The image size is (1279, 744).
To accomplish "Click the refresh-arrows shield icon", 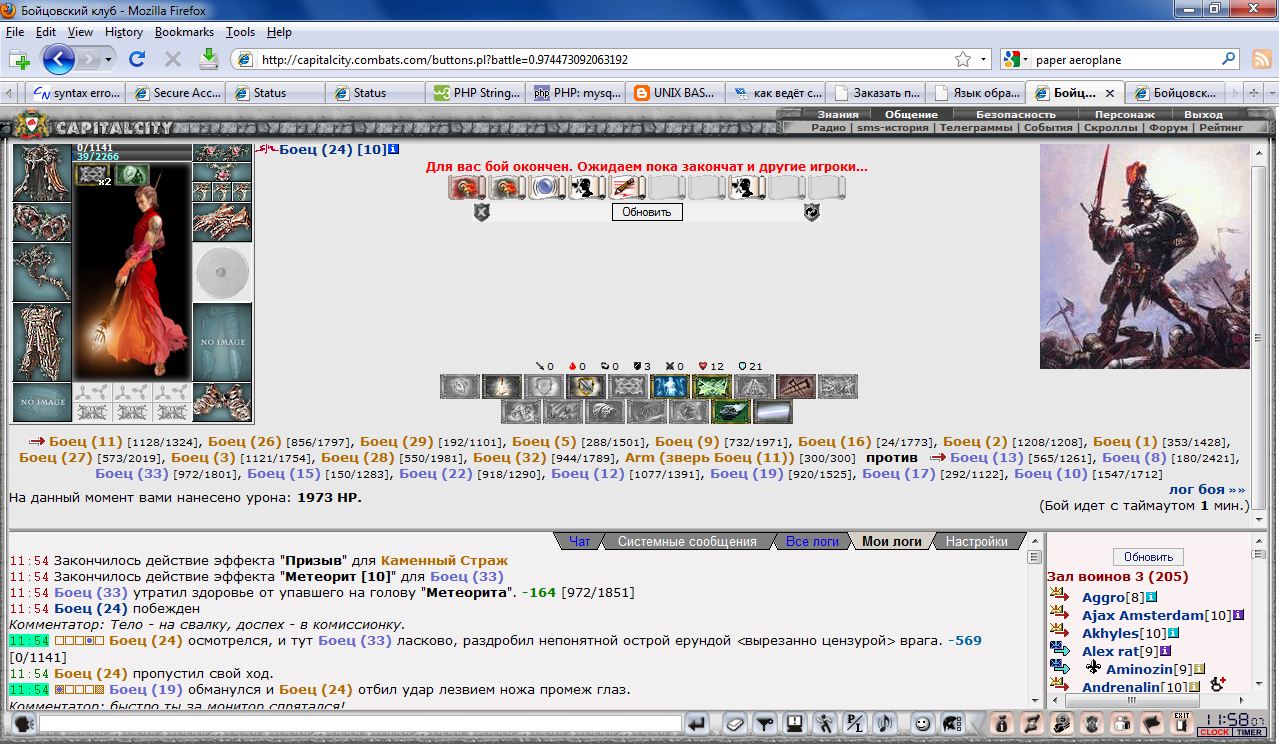I will click(x=812, y=212).
